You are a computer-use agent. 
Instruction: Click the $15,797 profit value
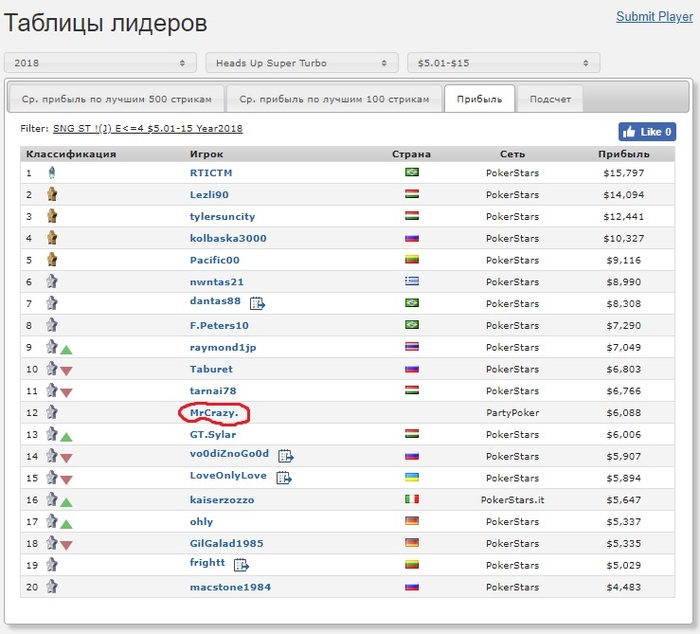(624, 173)
